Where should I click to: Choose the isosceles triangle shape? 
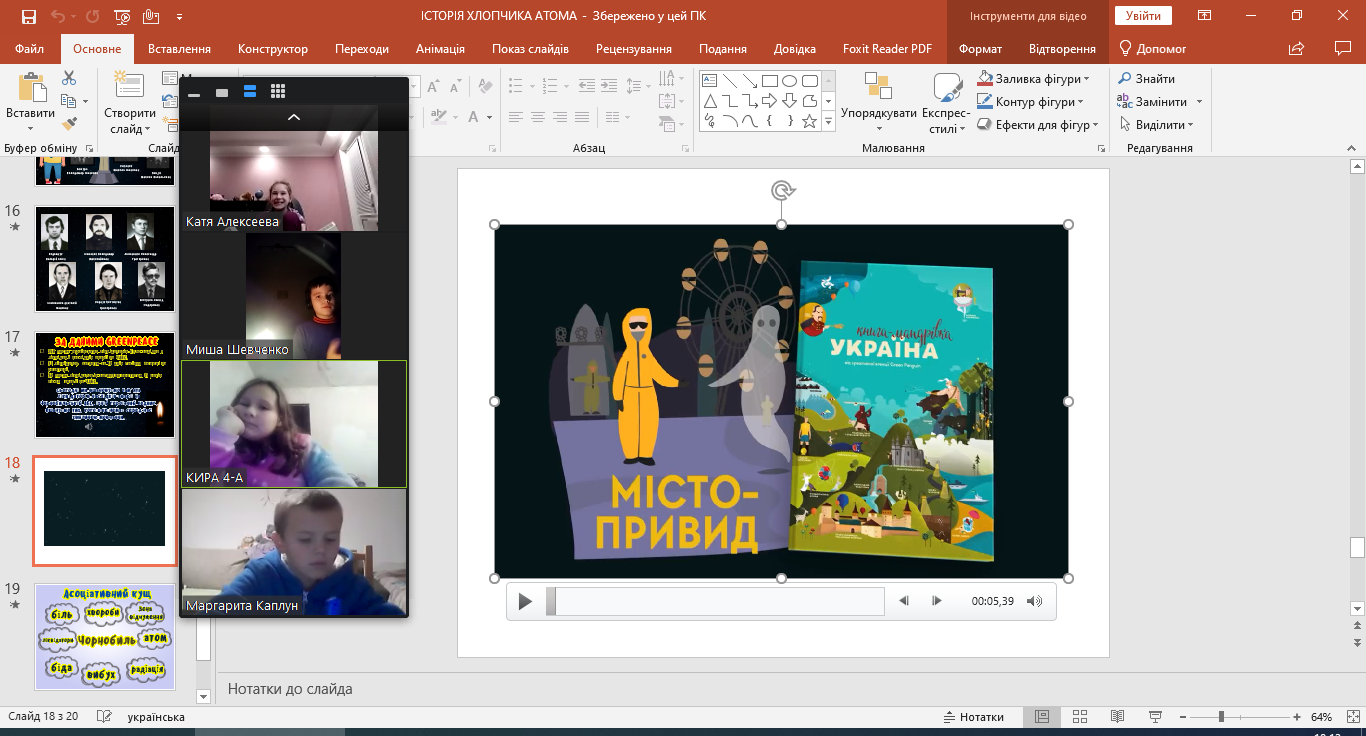[710, 101]
